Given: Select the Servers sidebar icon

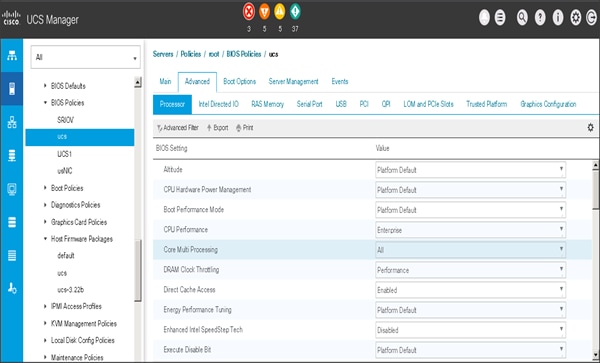Looking at the screenshot, I should 12,89.
